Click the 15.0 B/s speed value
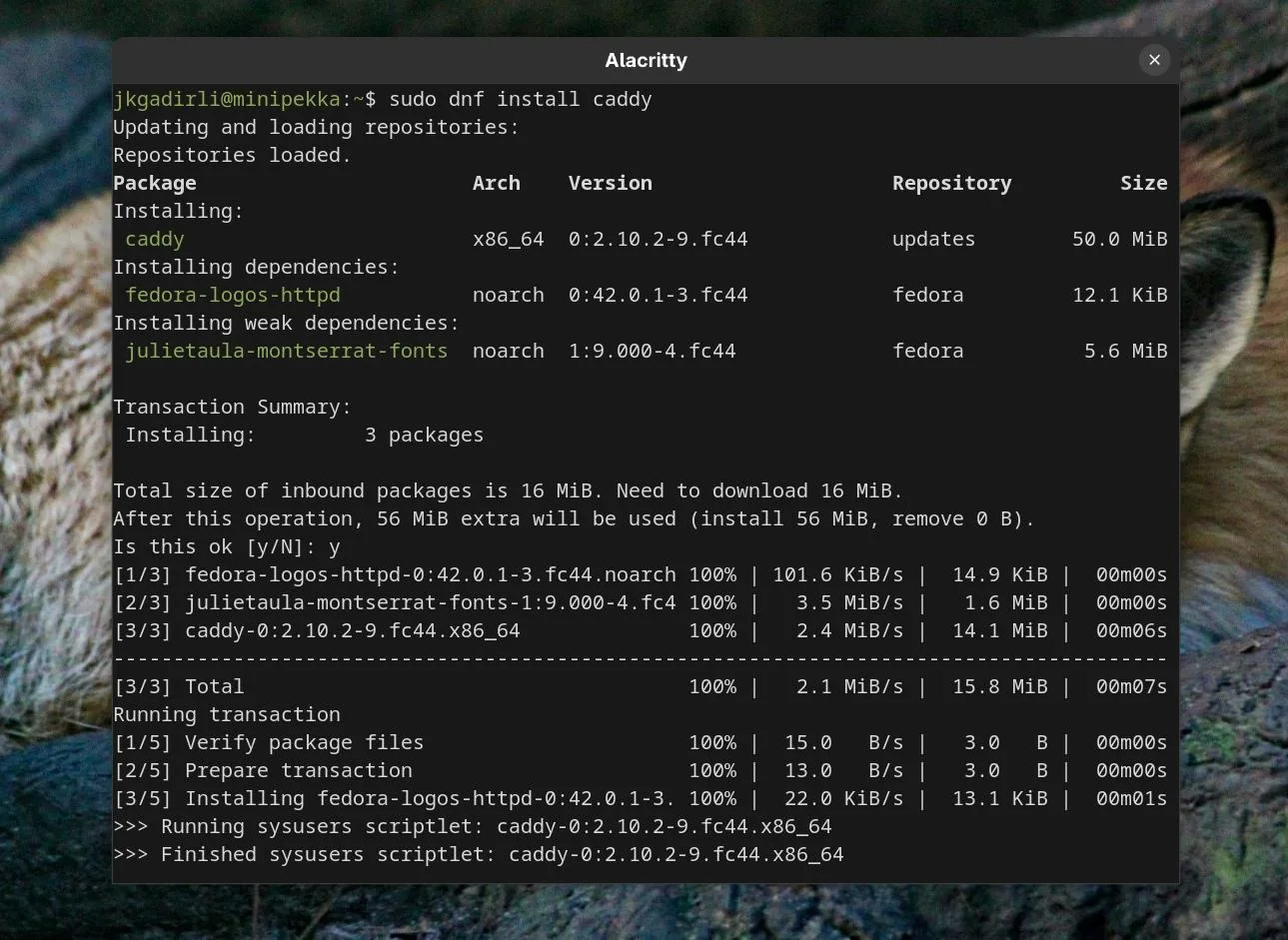The width and height of the screenshot is (1288, 940). [844, 742]
